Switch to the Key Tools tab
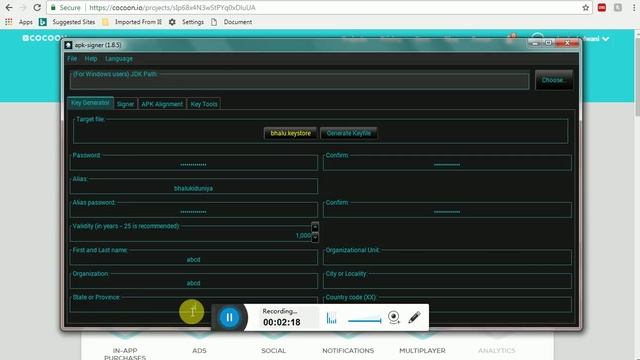The width and height of the screenshot is (640, 360). 204,104
